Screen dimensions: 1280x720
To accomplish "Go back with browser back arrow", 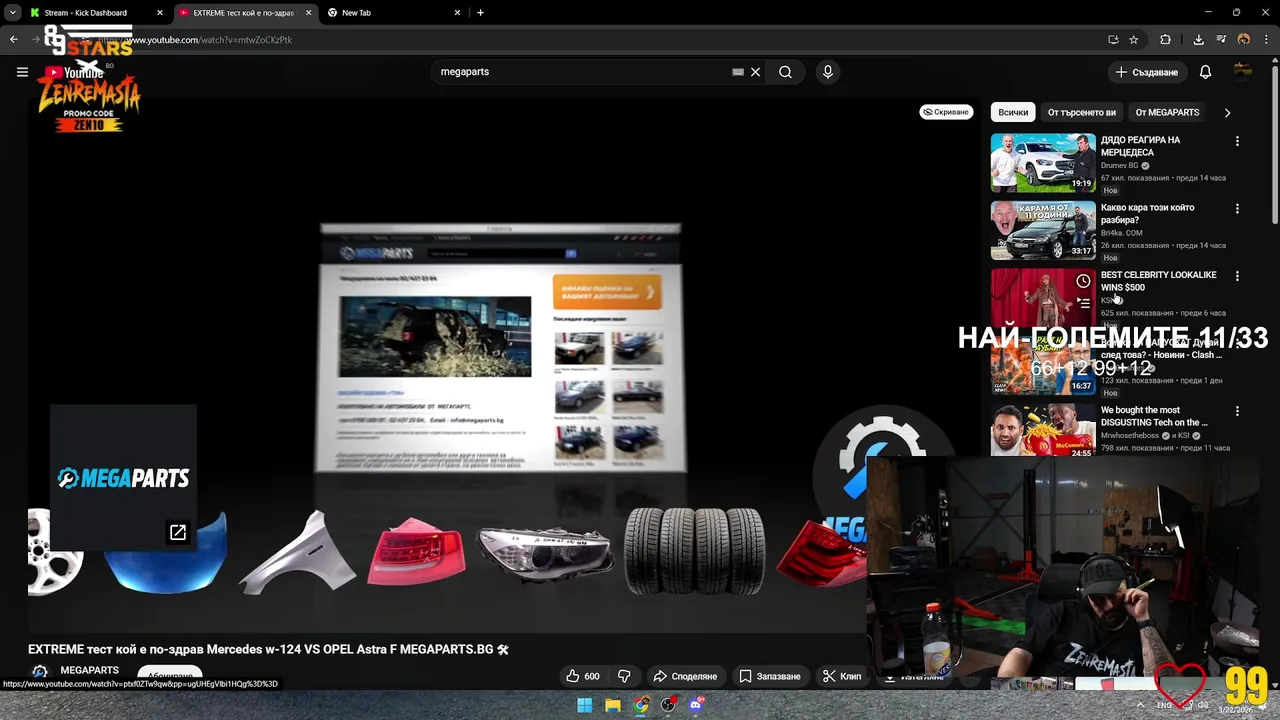I will (13, 40).
